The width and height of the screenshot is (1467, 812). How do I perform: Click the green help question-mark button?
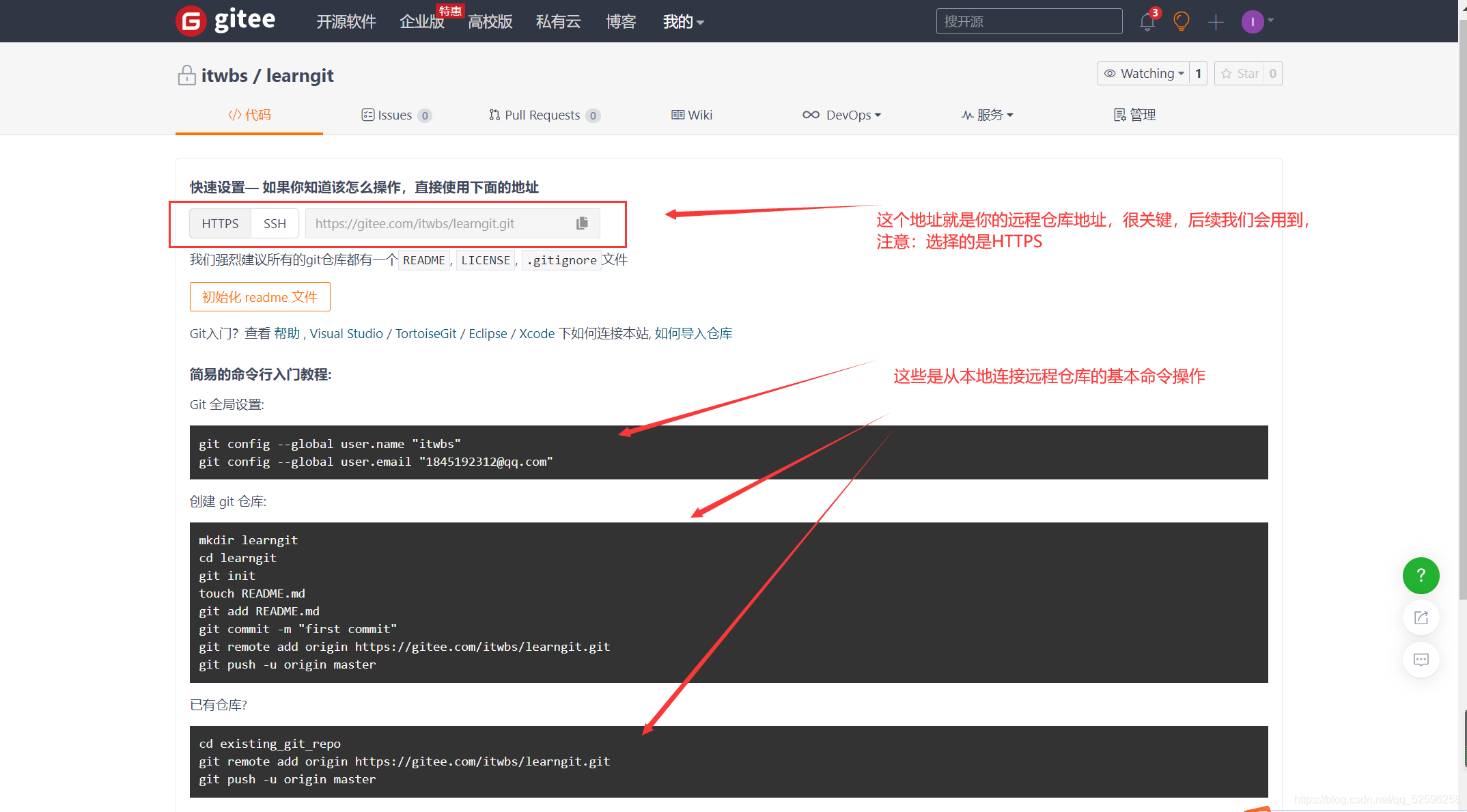click(1421, 576)
